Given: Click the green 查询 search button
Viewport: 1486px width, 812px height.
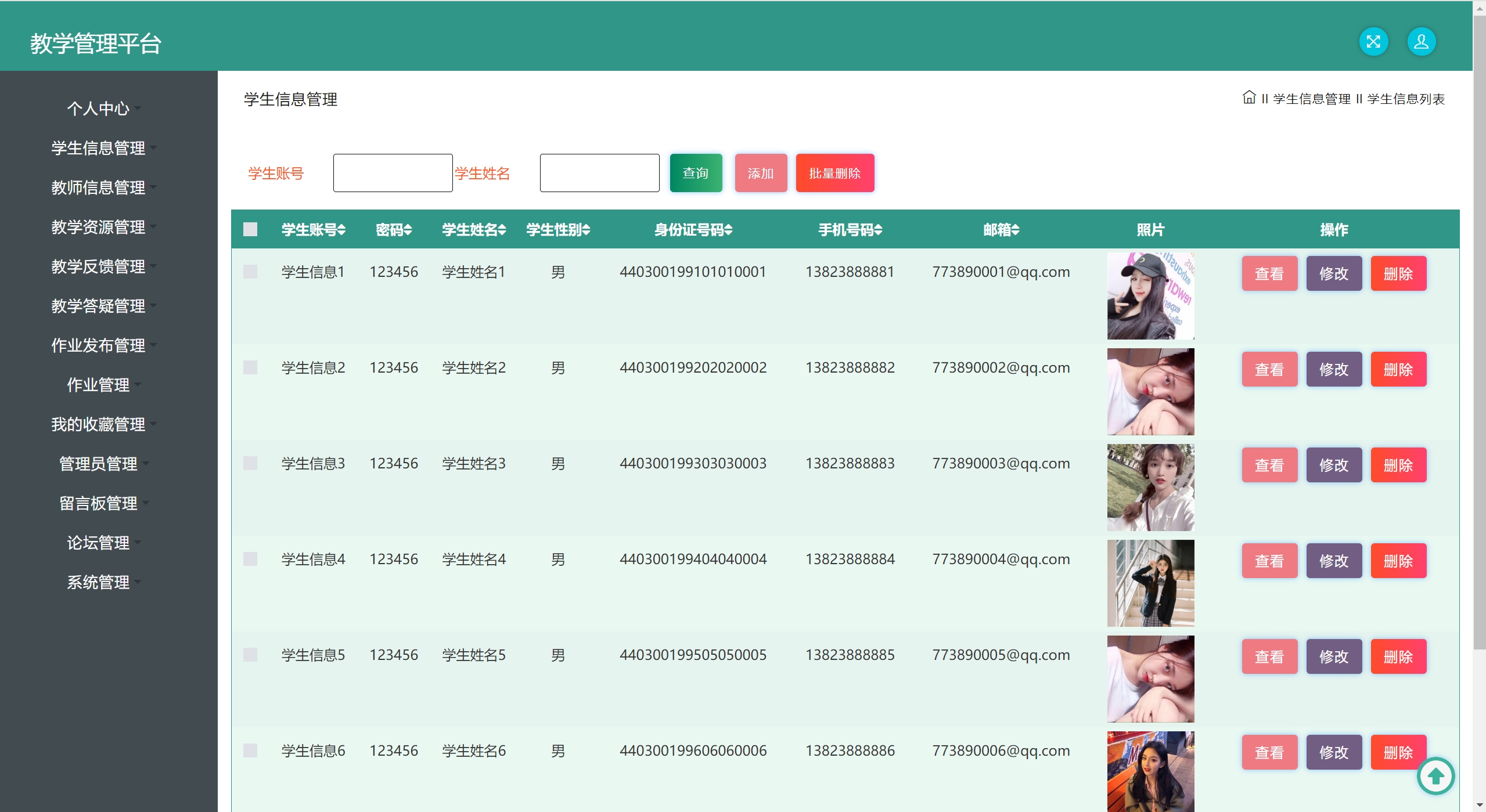Looking at the screenshot, I should coord(696,173).
